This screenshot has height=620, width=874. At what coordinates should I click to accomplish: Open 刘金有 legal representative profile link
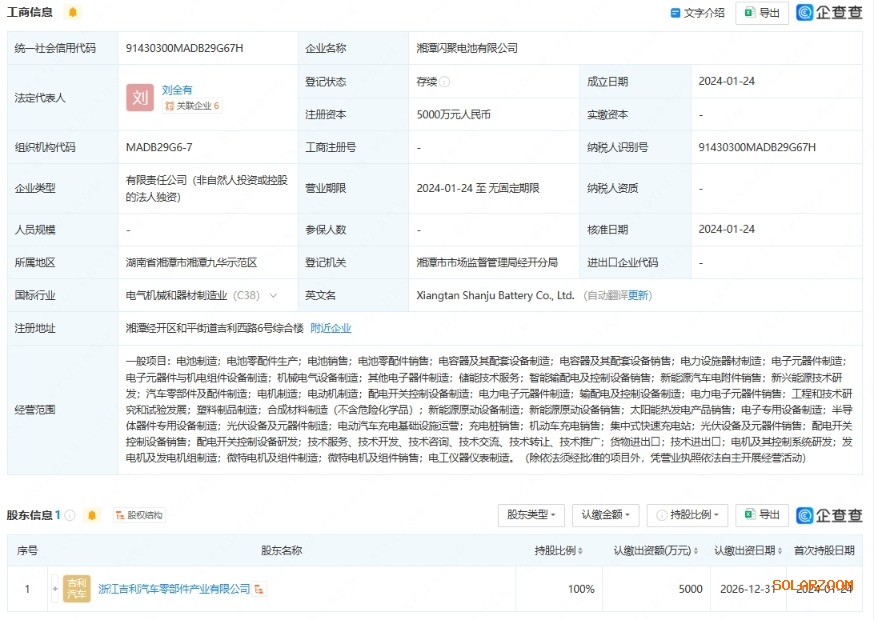click(x=177, y=89)
